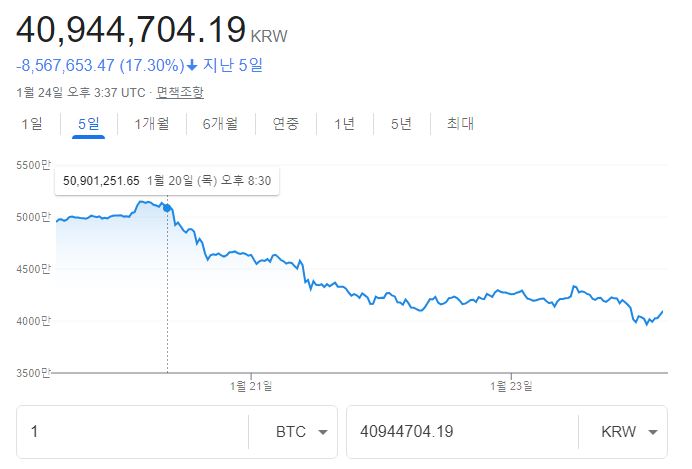Expand the BTC currency dropdown
The image size is (692, 469).
[302, 432]
